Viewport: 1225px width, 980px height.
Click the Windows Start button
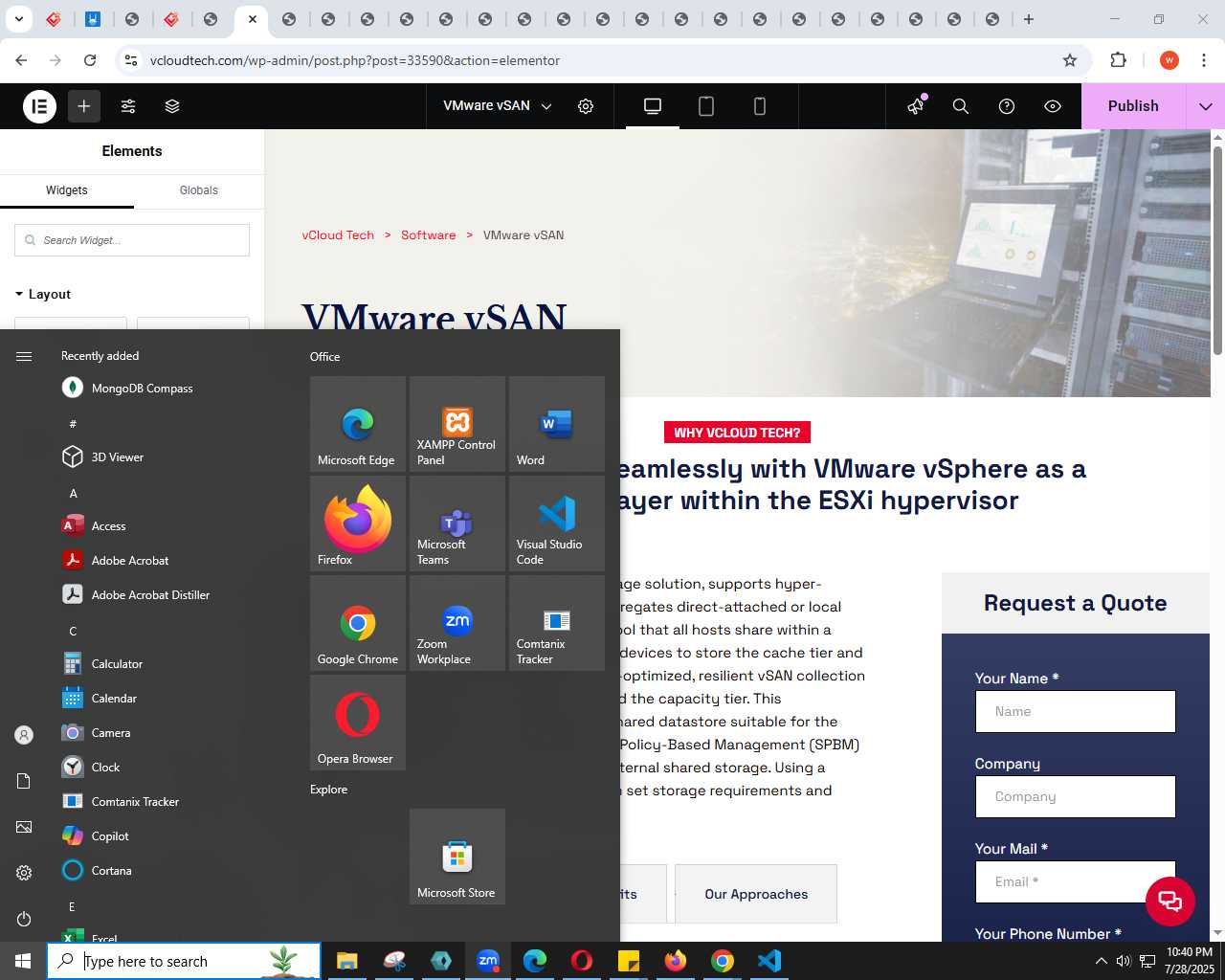point(23,961)
